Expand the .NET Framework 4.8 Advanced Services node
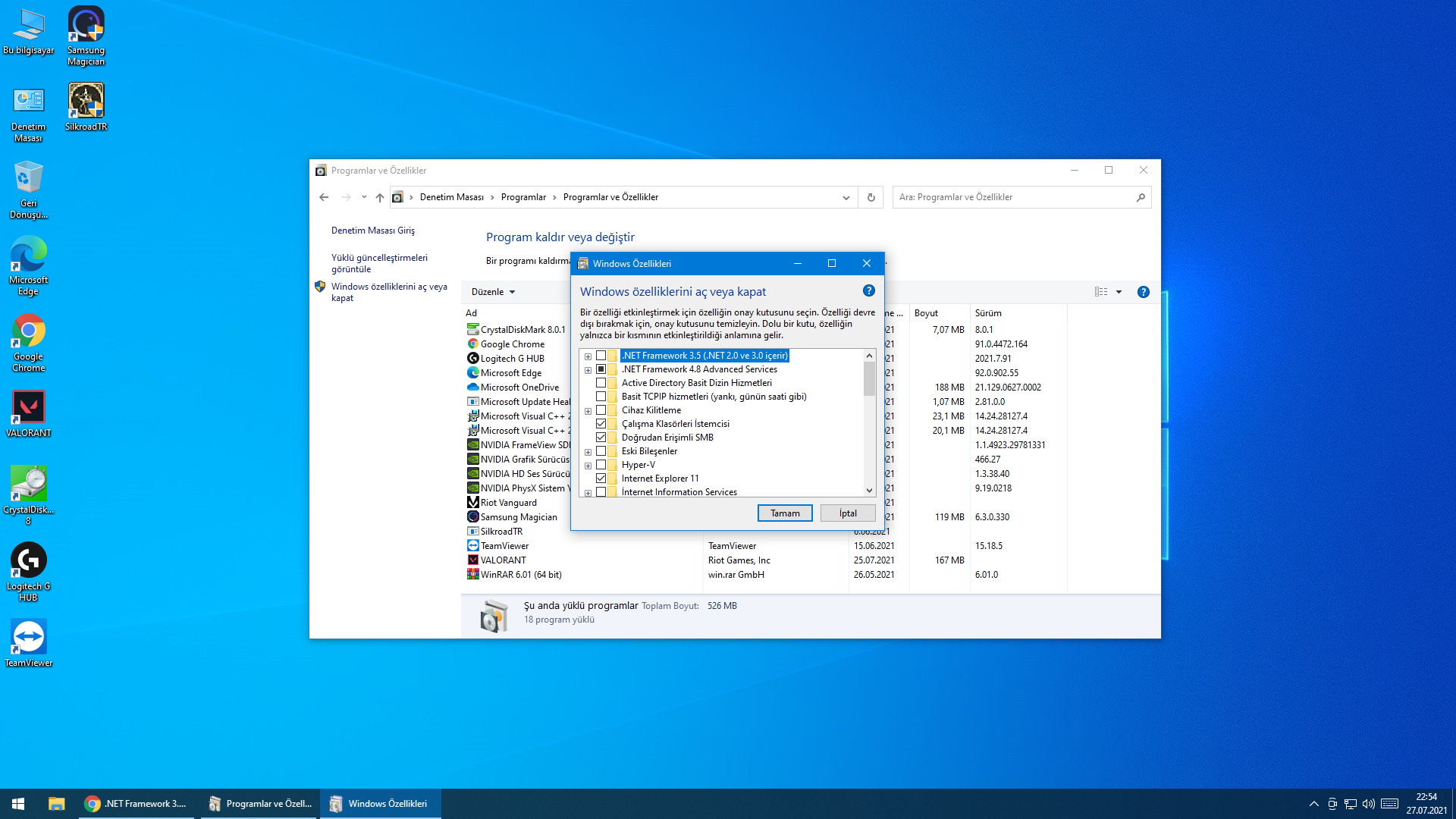 588,370
